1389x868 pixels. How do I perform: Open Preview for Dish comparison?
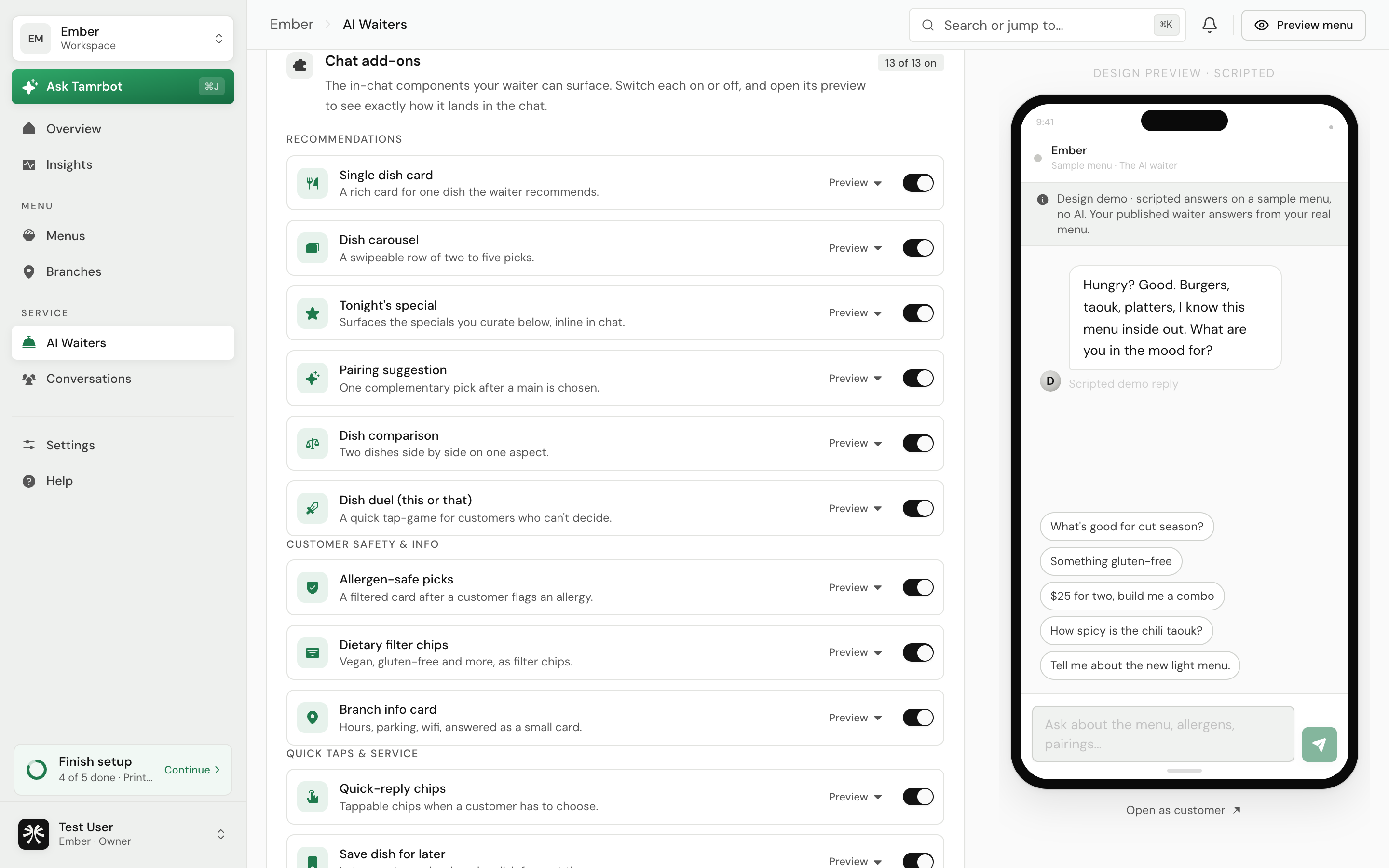click(x=855, y=443)
